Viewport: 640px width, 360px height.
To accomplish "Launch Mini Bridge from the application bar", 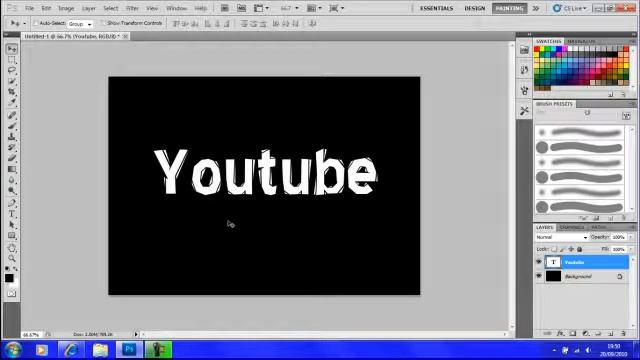I will click(x=242, y=8).
